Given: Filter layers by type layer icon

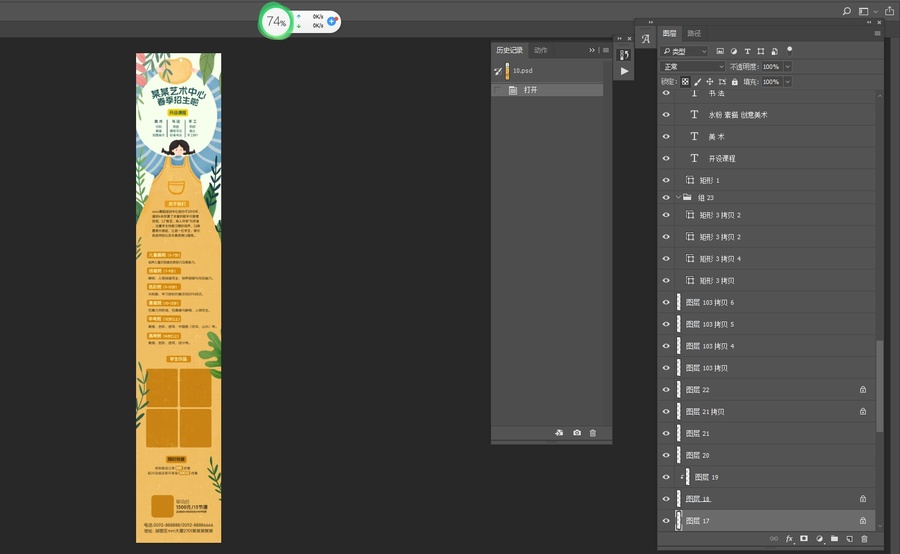Looking at the screenshot, I should [x=747, y=51].
